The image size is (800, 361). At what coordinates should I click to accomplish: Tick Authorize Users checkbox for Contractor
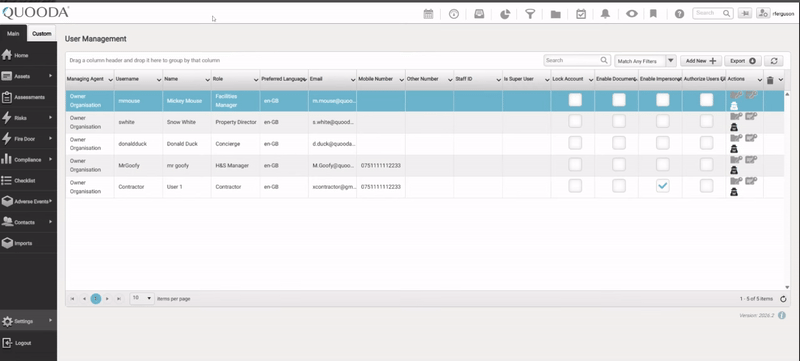706,186
